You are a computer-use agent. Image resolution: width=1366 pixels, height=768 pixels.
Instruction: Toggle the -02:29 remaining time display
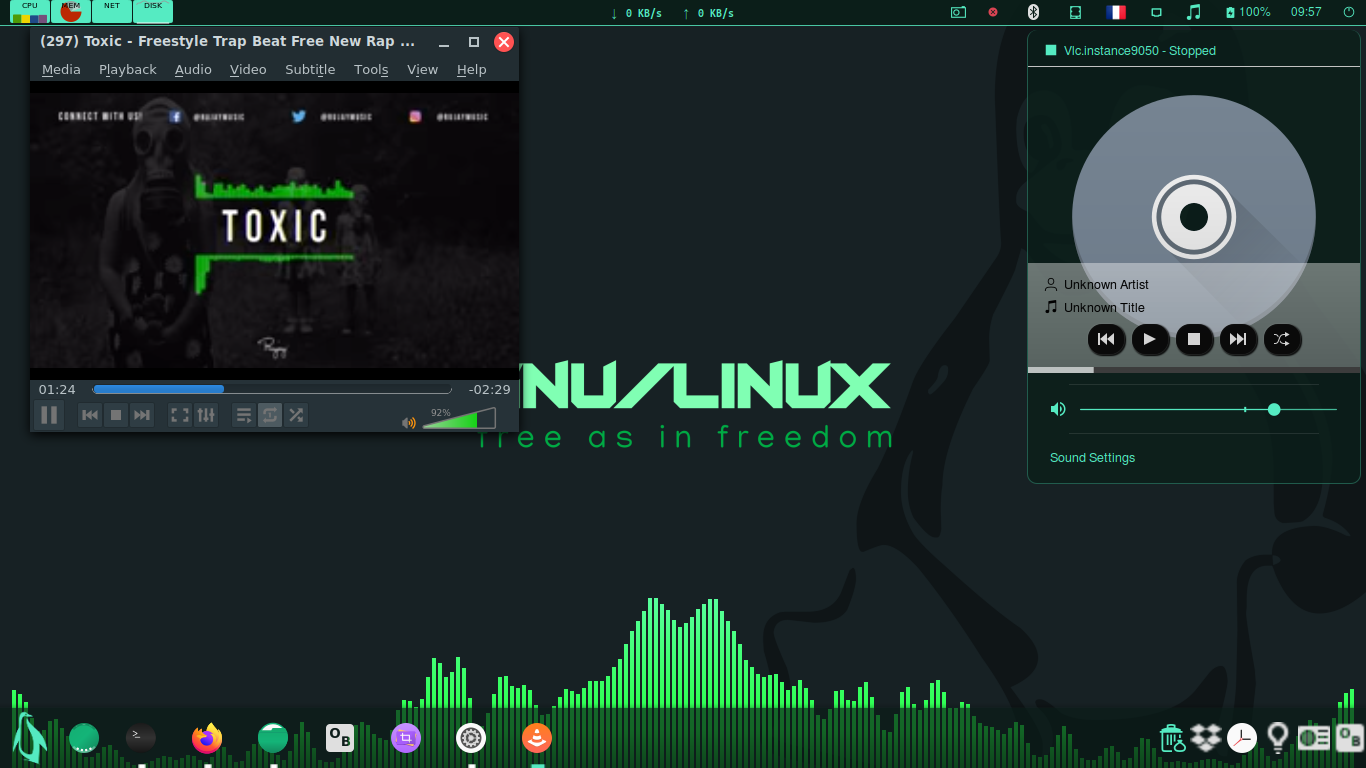click(x=490, y=390)
